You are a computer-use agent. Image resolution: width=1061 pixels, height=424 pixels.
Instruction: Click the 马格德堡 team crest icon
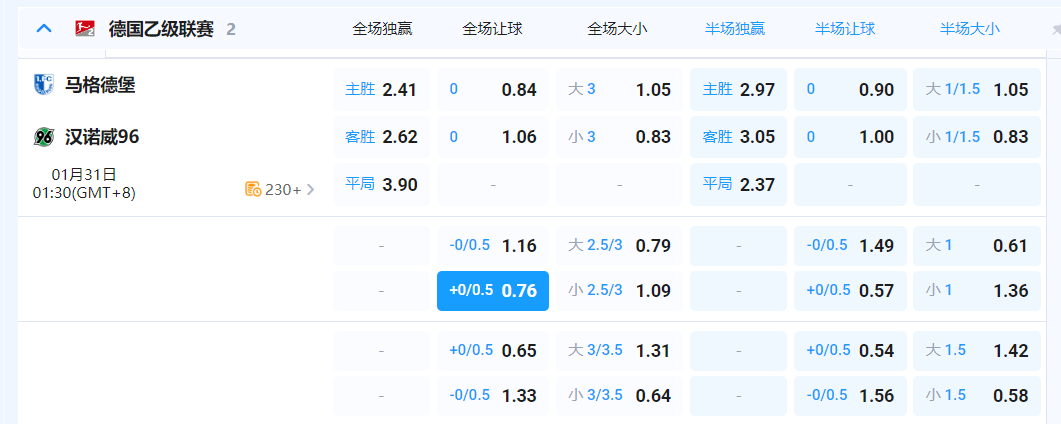[x=43, y=85]
